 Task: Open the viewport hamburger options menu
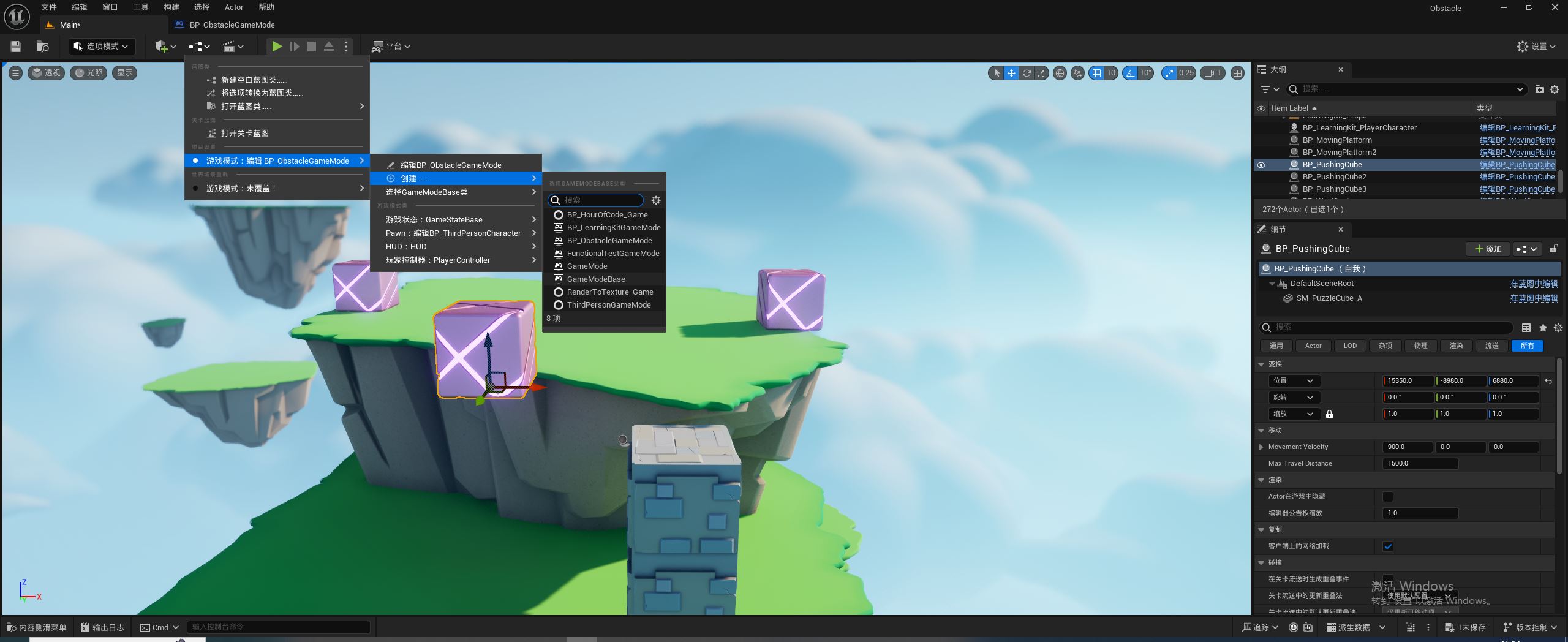tap(15, 73)
